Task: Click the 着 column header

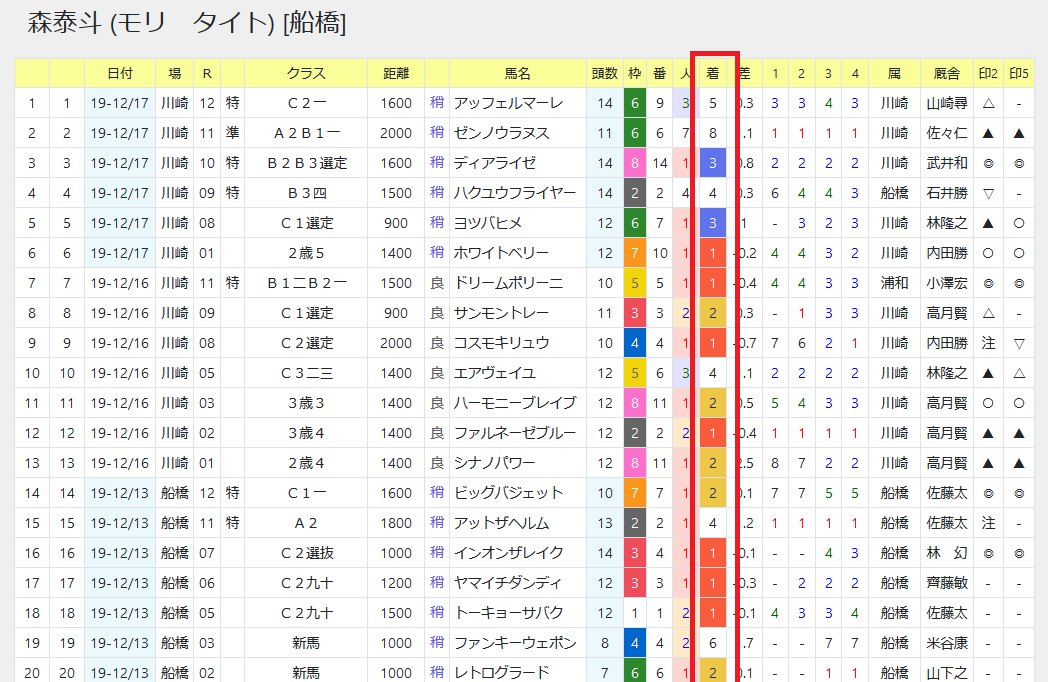Action: 712,74
